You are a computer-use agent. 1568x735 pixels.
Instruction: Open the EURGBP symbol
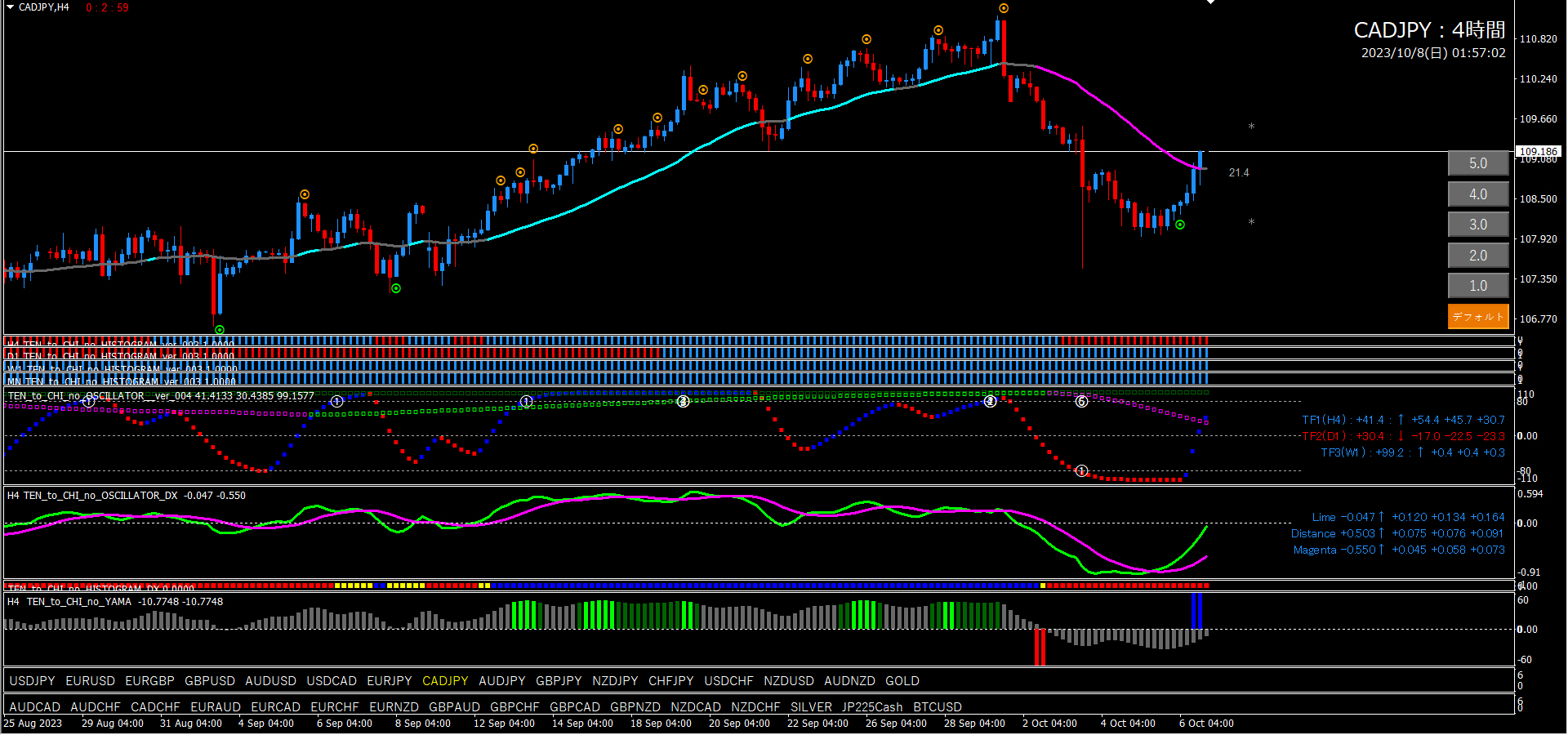point(150,681)
